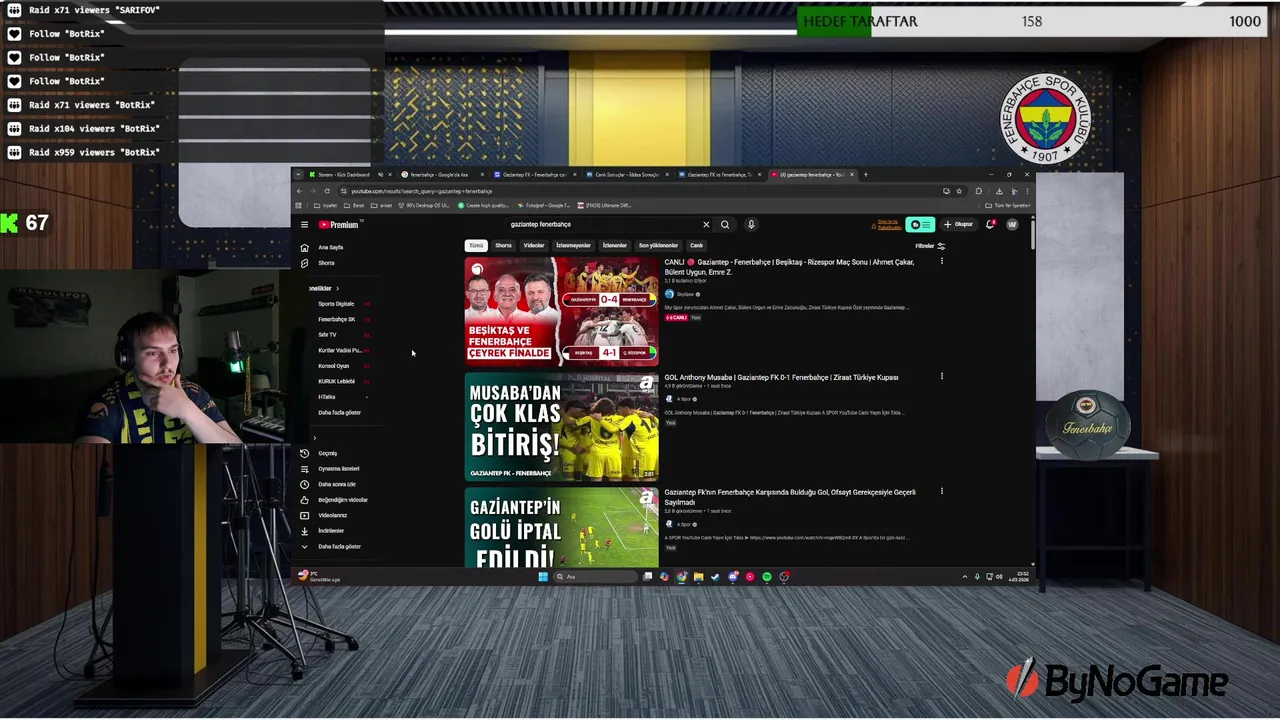Select the Tümü filter chip
Viewport: 1280px width, 720px height.
[476, 245]
